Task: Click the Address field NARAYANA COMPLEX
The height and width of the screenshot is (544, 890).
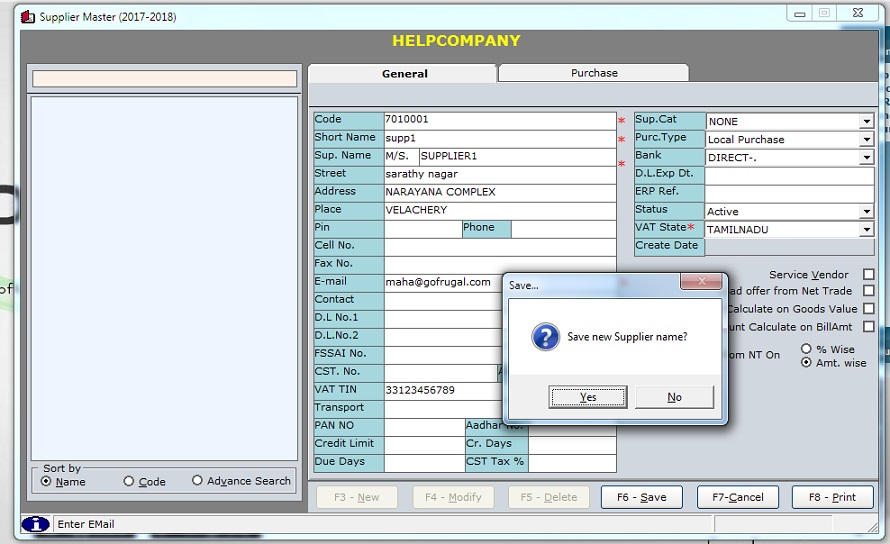Action: [499, 192]
